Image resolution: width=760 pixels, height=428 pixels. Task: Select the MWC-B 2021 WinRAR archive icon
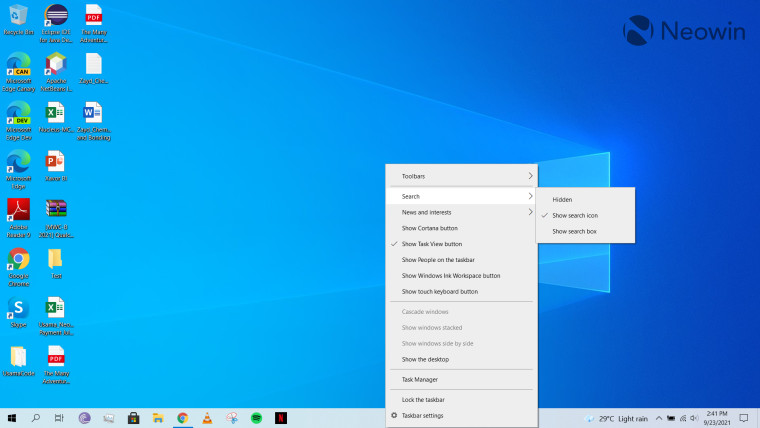click(x=56, y=218)
